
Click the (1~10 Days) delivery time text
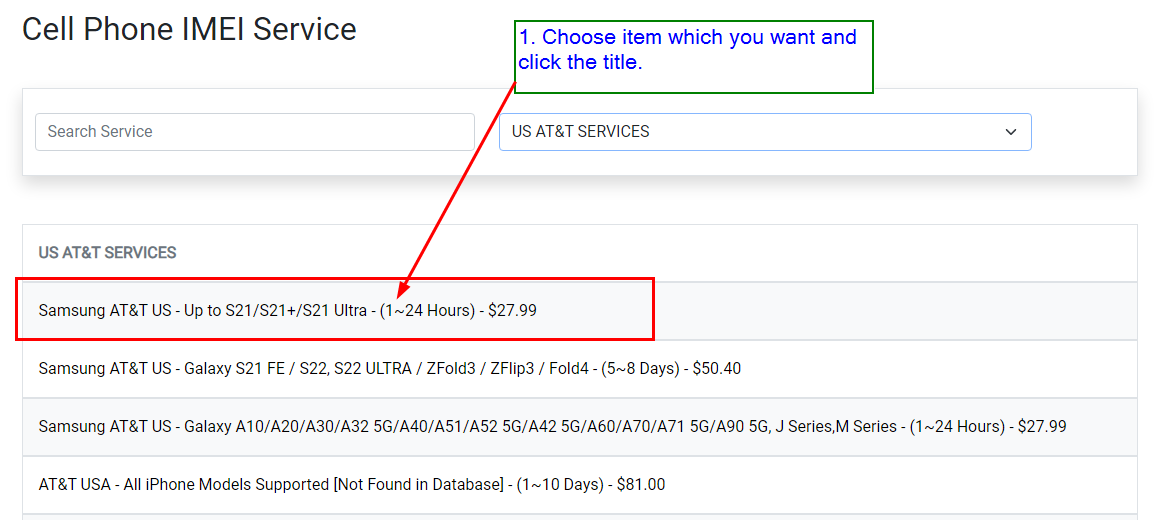[560, 485]
